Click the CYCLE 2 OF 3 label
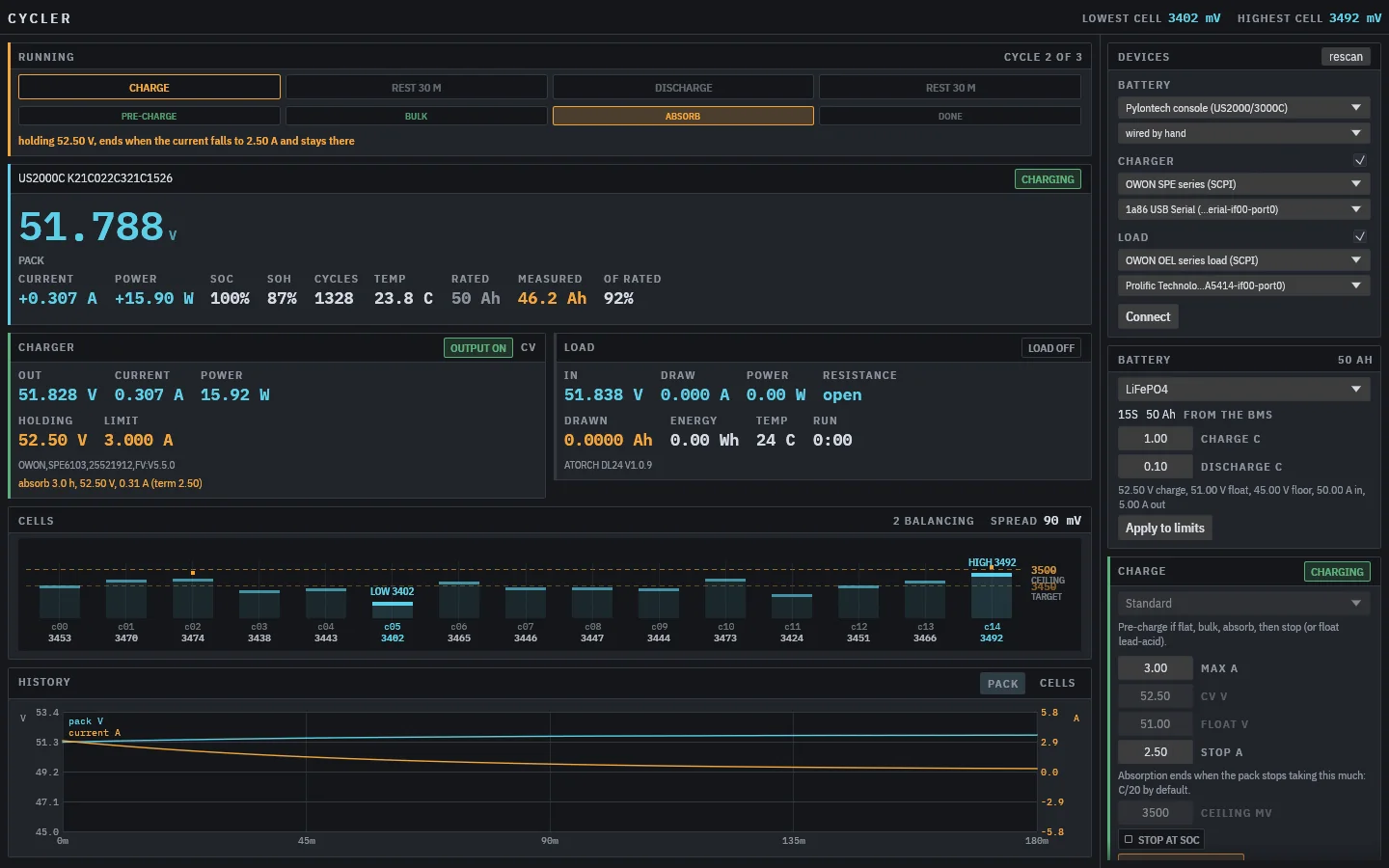Viewport: 1389px width, 868px height. coord(1043,57)
